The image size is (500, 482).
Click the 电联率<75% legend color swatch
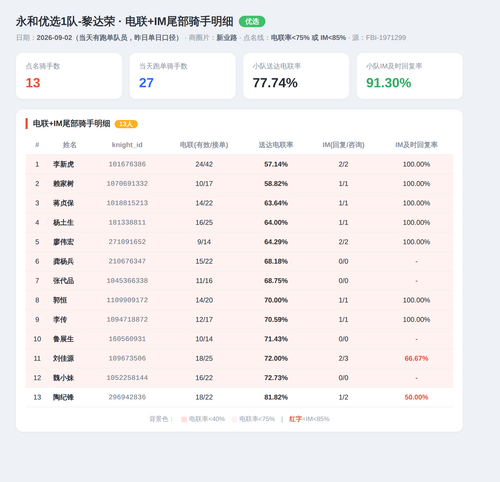234,419
